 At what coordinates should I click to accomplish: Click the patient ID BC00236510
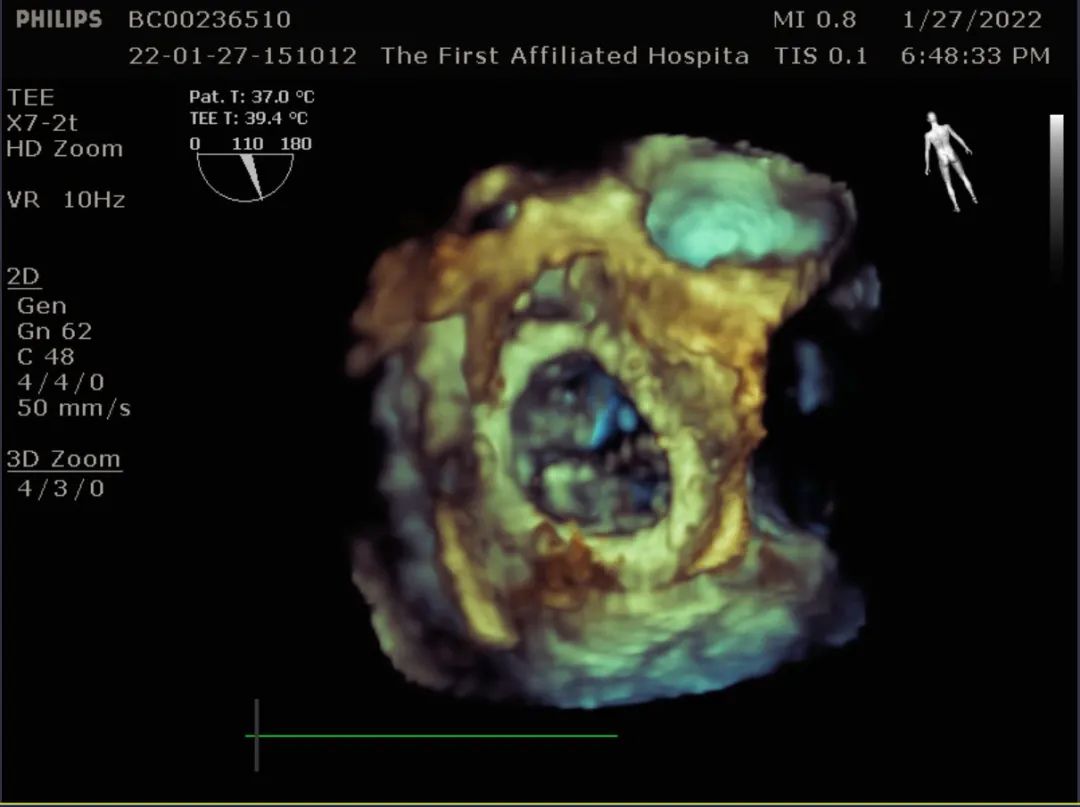(x=210, y=20)
